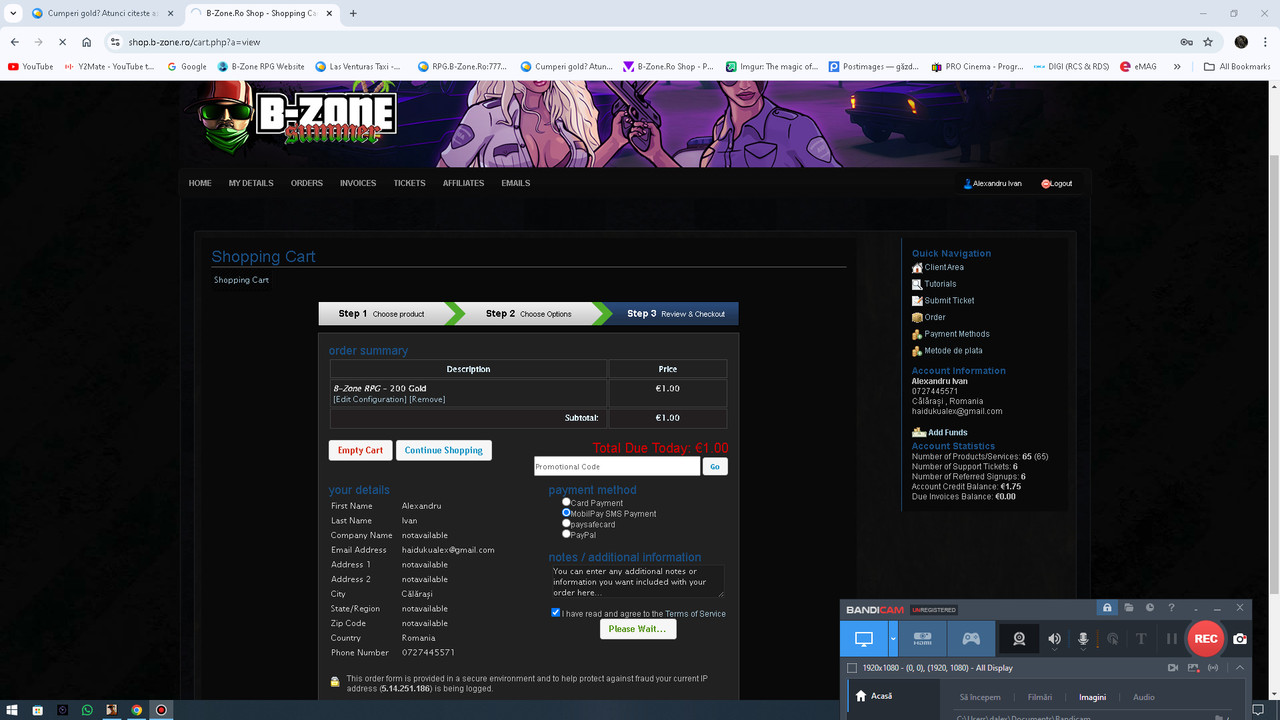The image size is (1280, 720).
Task: Switch to Bandicam Filmări tab
Action: (1040, 697)
